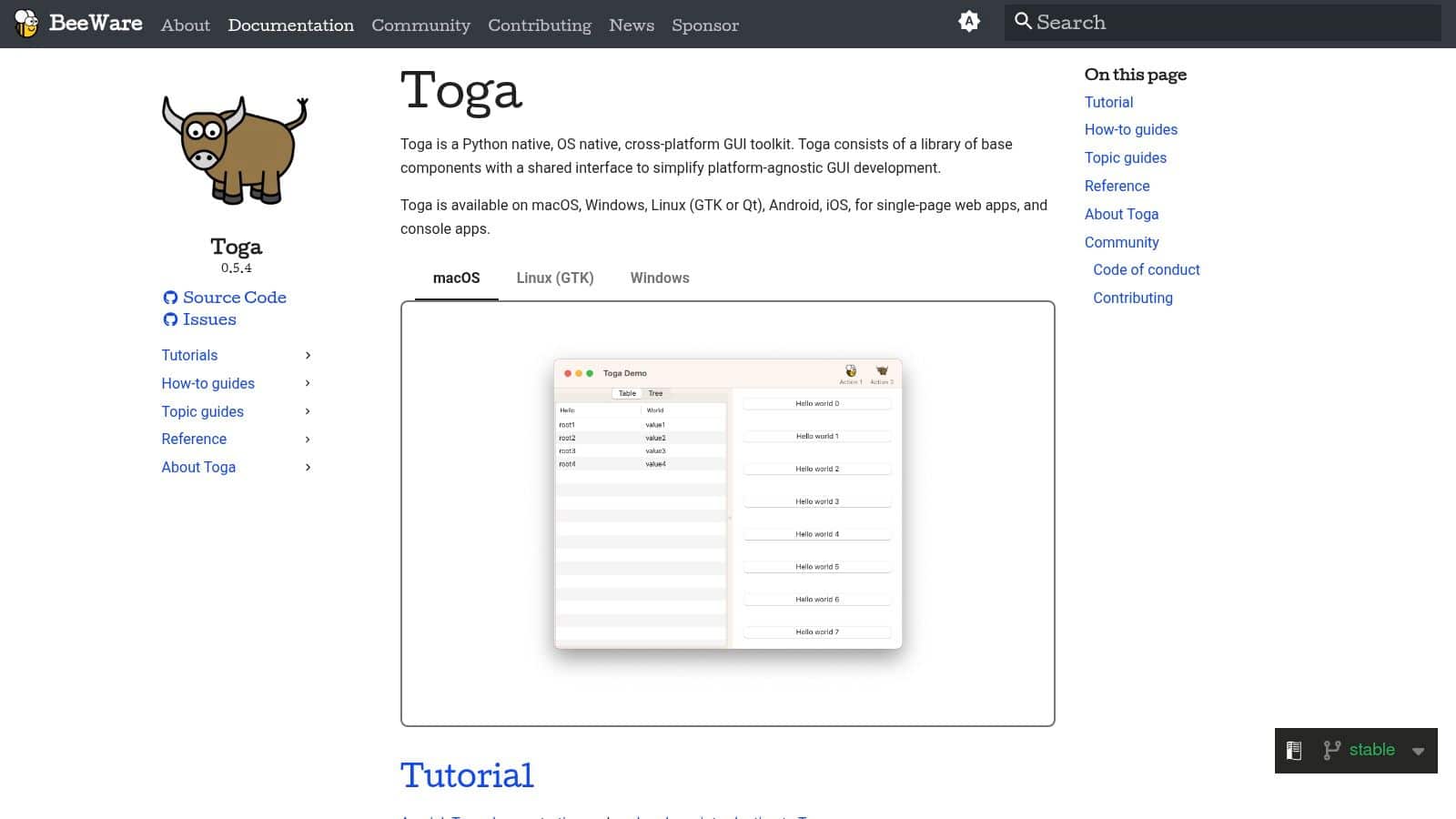Open the Documentation menu item

point(291,25)
